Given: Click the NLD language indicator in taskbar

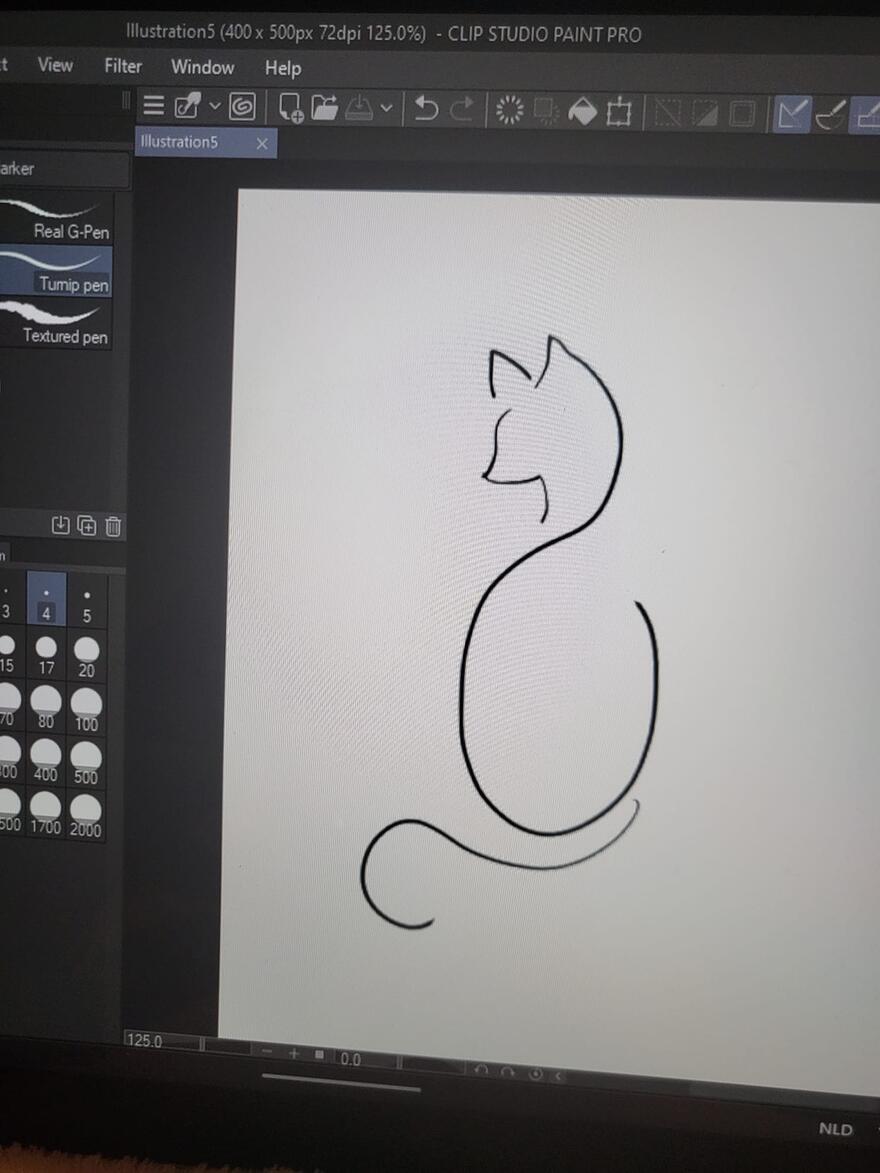Looking at the screenshot, I should tap(835, 1129).
